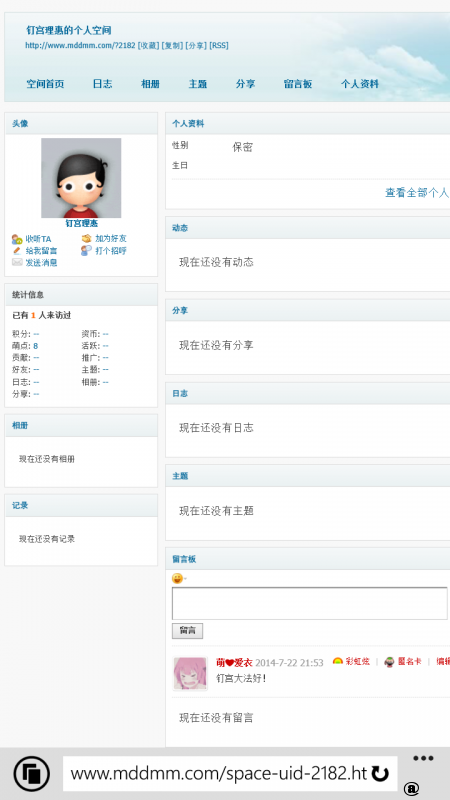The image size is (450, 800).
Task: Click the [复制] link in header
Action: (172, 45)
